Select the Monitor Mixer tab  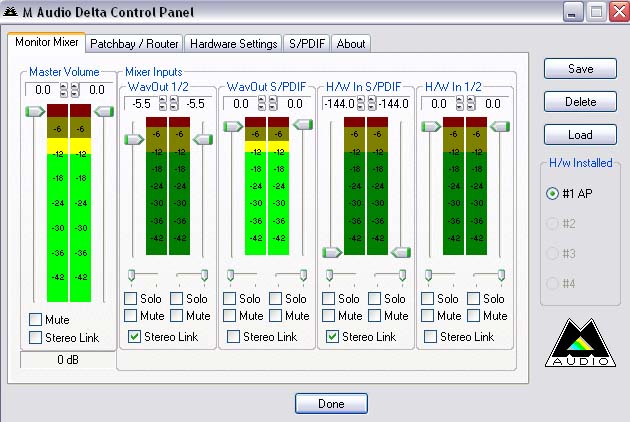pyautogui.click(x=47, y=42)
